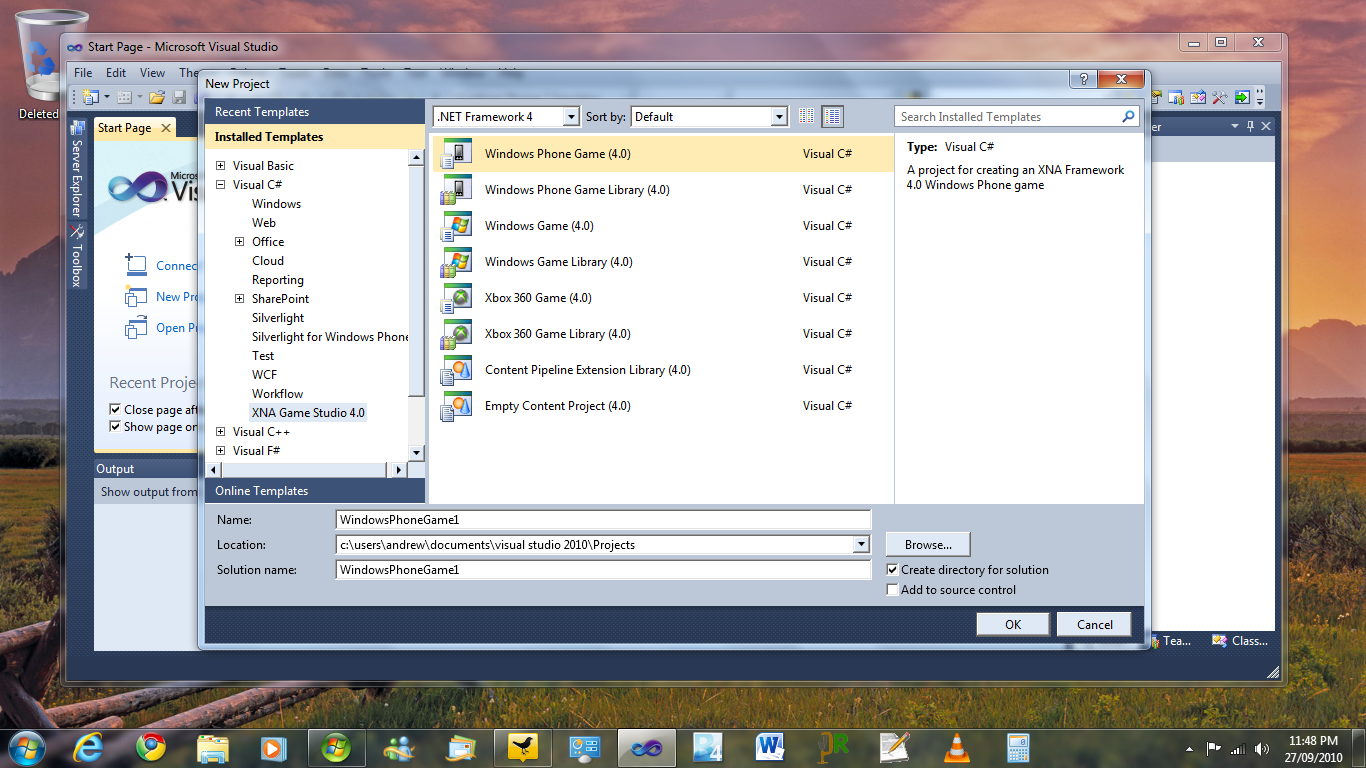Select Silverlight for Windows Phone category
1366x768 pixels.
(x=330, y=337)
